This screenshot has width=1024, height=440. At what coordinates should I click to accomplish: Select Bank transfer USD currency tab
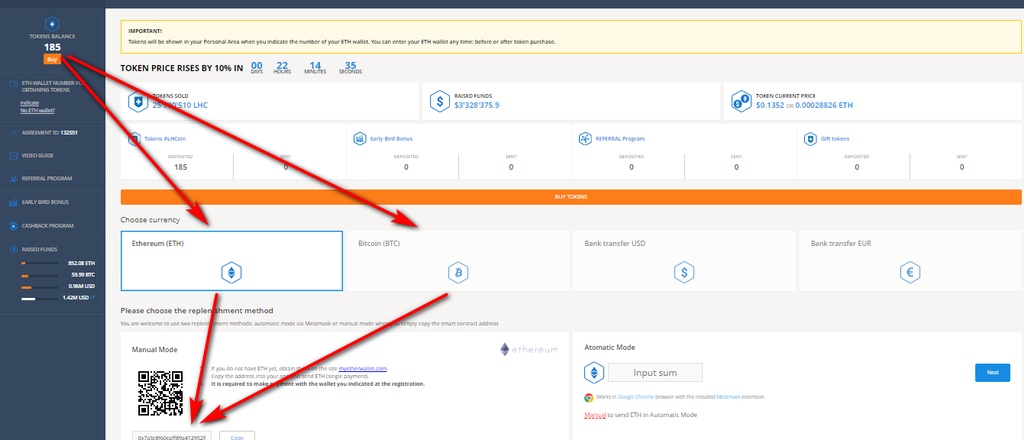684,260
